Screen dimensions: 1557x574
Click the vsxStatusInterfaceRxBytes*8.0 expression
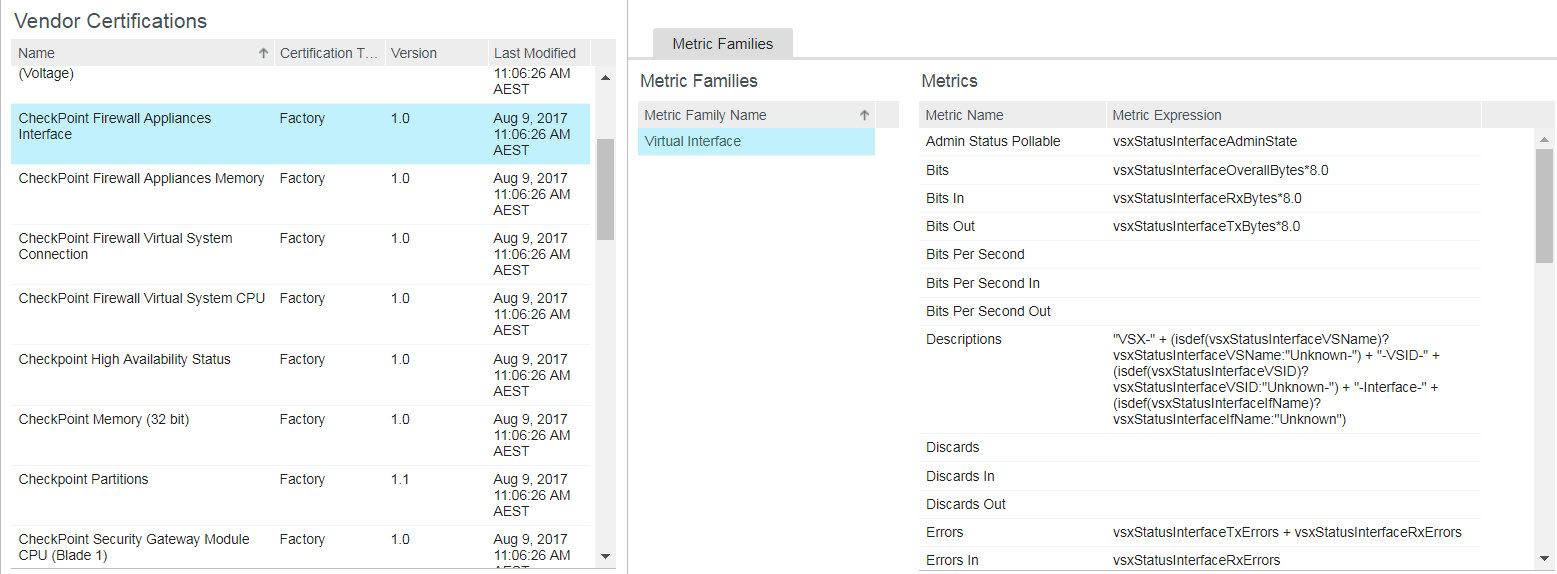tap(1207, 198)
